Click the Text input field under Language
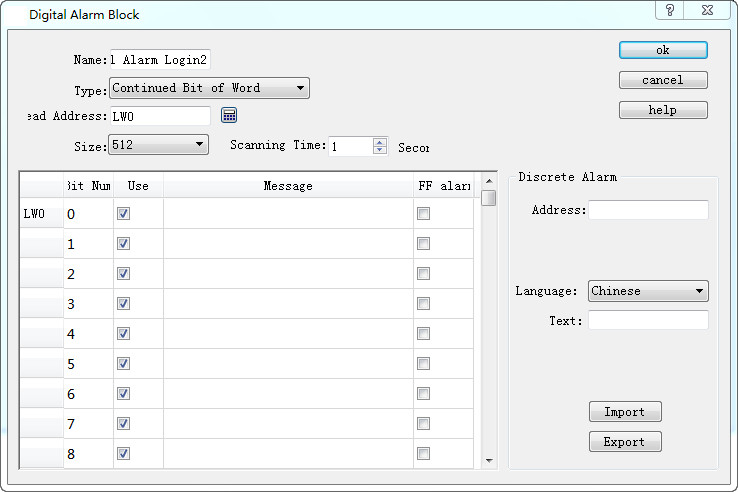 pos(648,320)
